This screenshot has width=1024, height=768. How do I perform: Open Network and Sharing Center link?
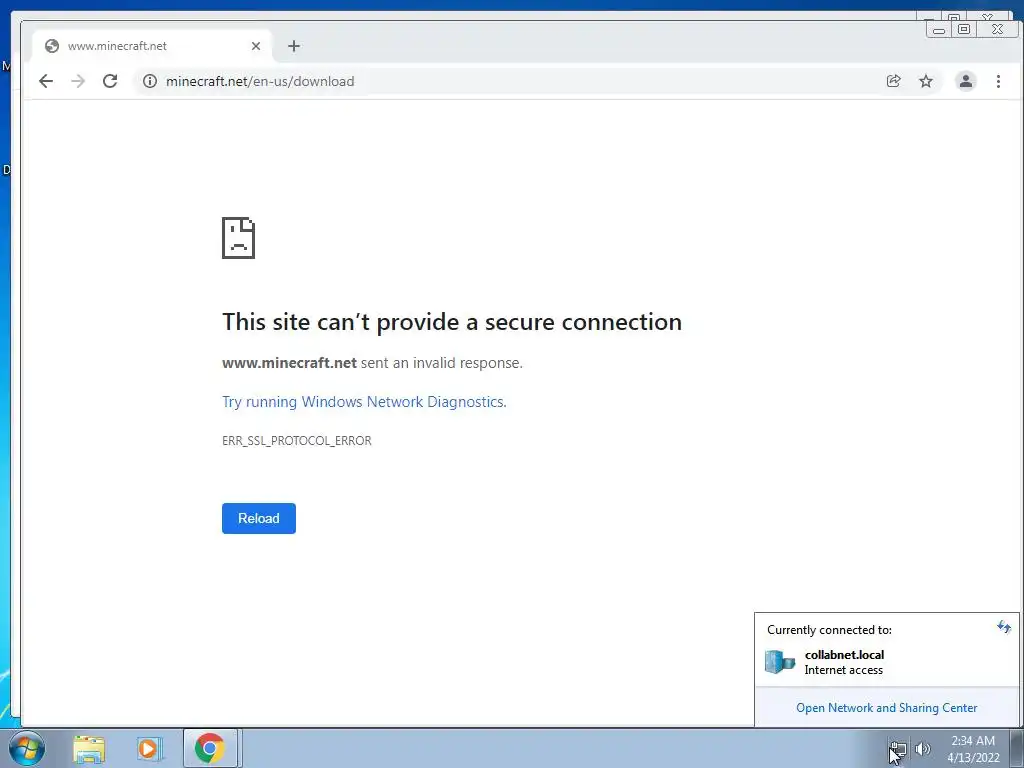point(886,708)
